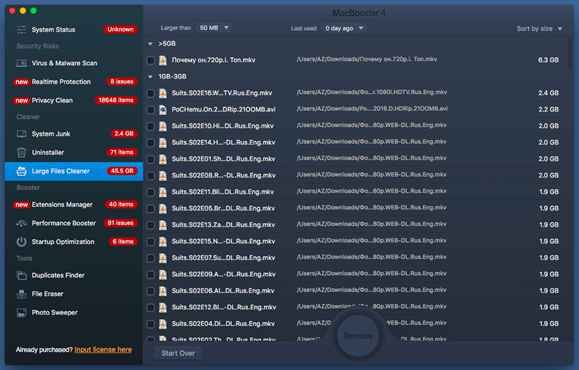
Task: Click the 18648 items badge
Action: pyautogui.click(x=116, y=100)
